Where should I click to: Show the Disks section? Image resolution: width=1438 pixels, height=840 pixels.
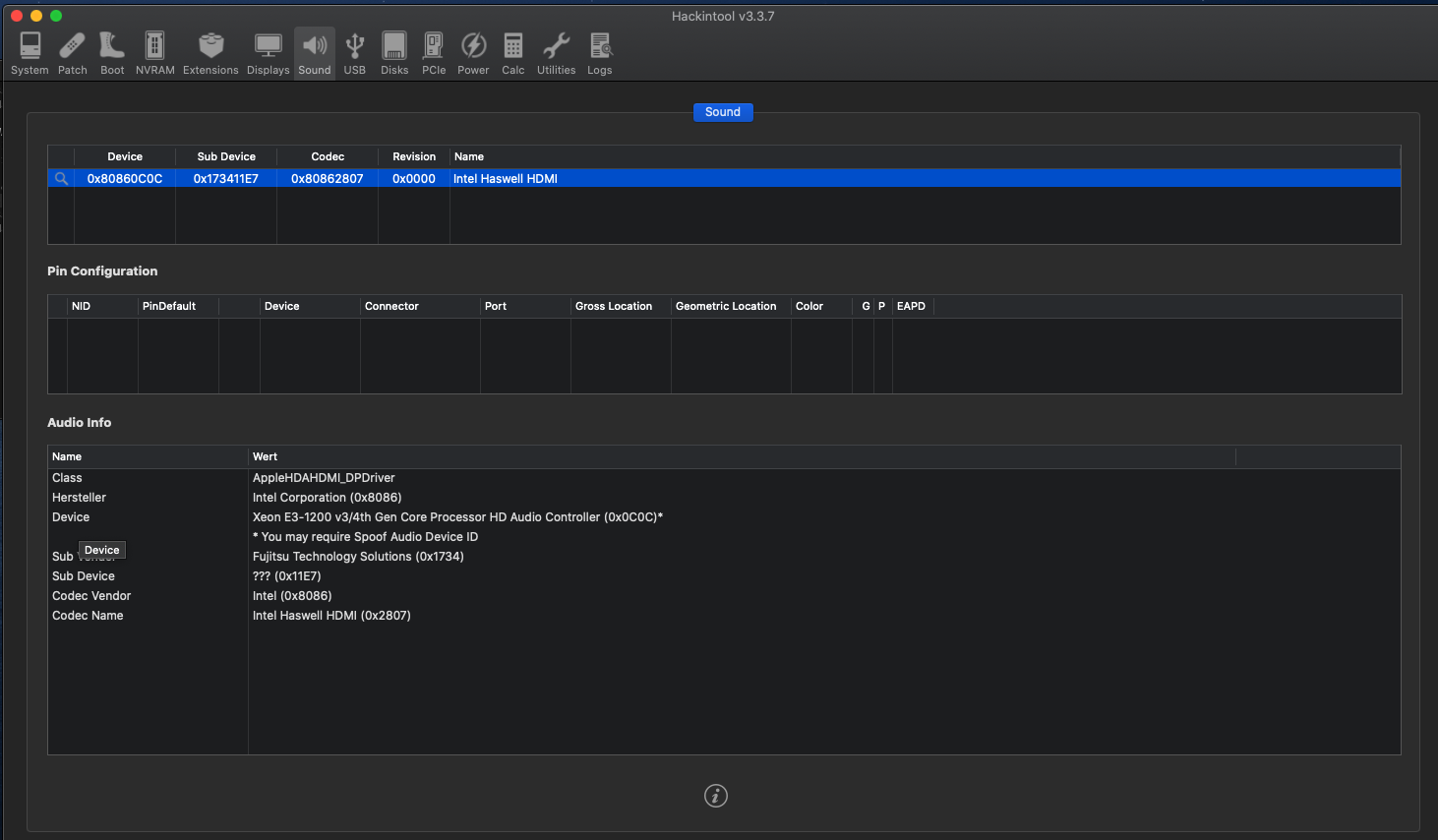pyautogui.click(x=394, y=53)
